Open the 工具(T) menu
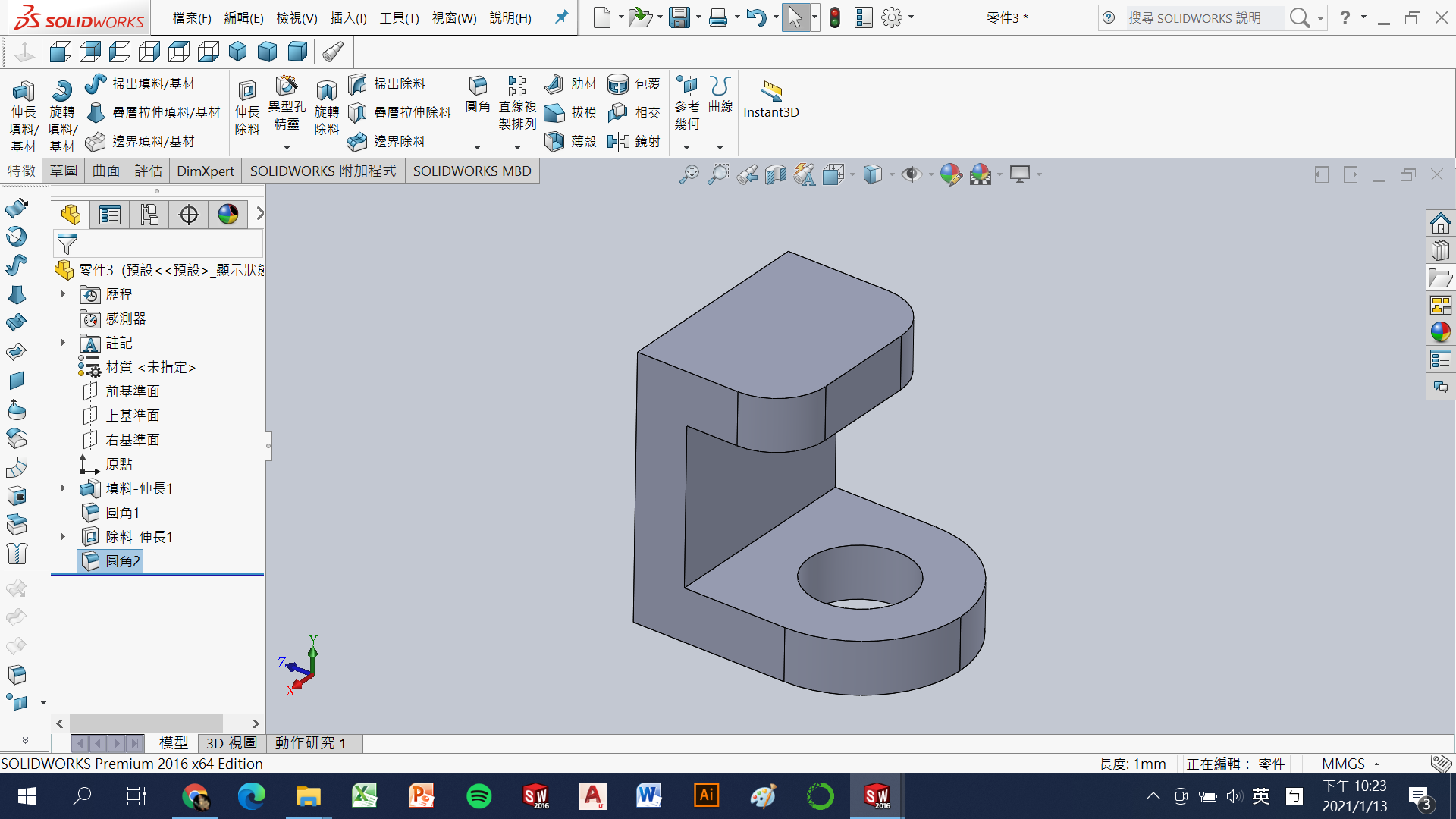Viewport: 1456px width, 819px height. [399, 17]
